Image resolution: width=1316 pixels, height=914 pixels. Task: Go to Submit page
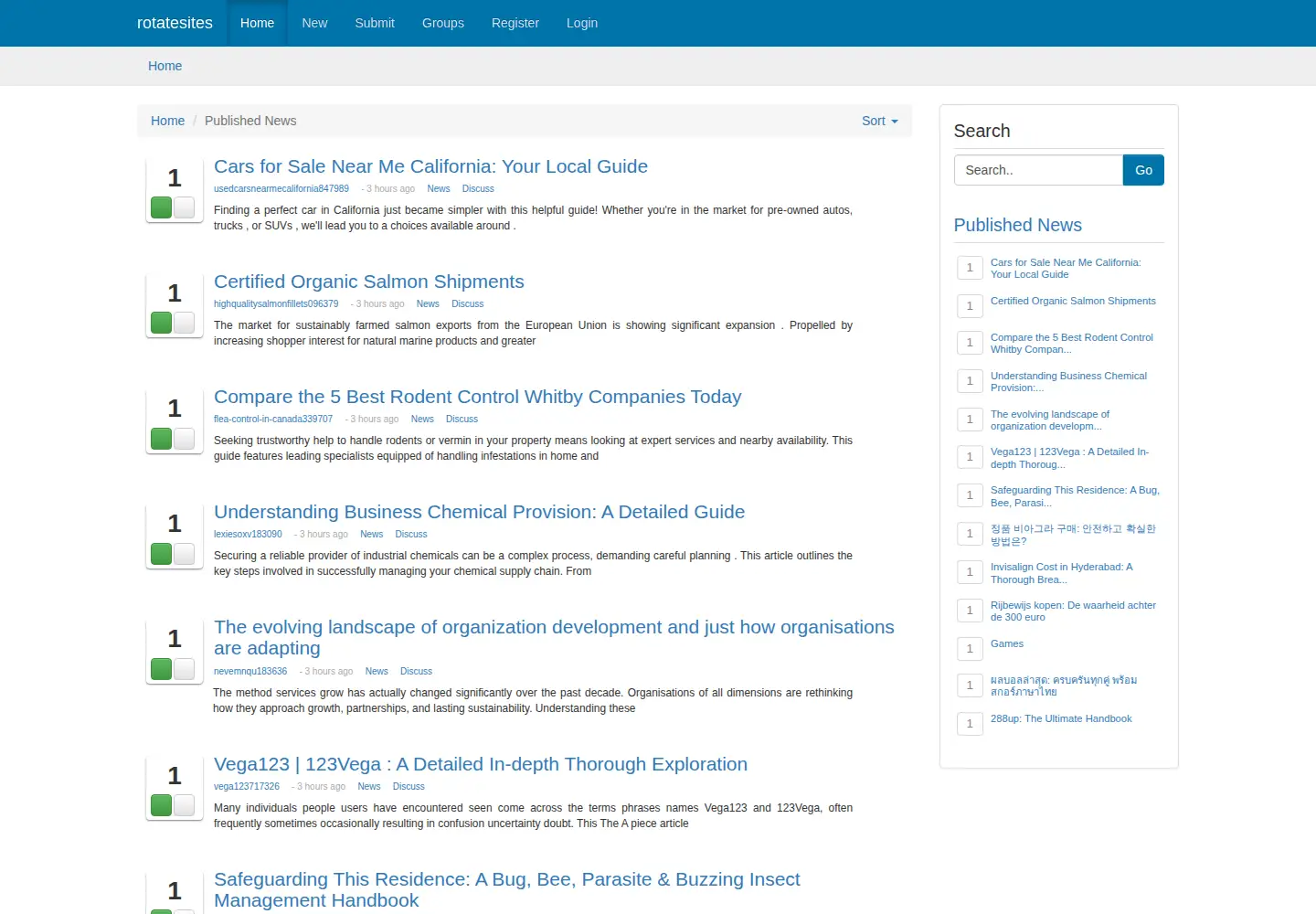tap(375, 23)
